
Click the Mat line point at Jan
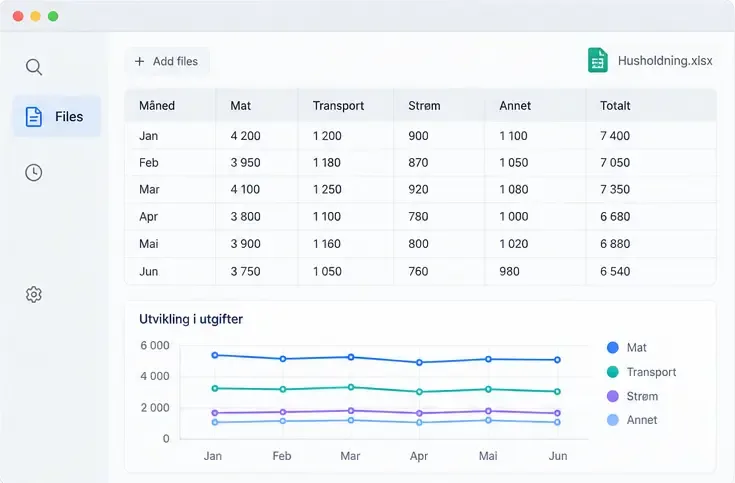pyautogui.click(x=215, y=355)
